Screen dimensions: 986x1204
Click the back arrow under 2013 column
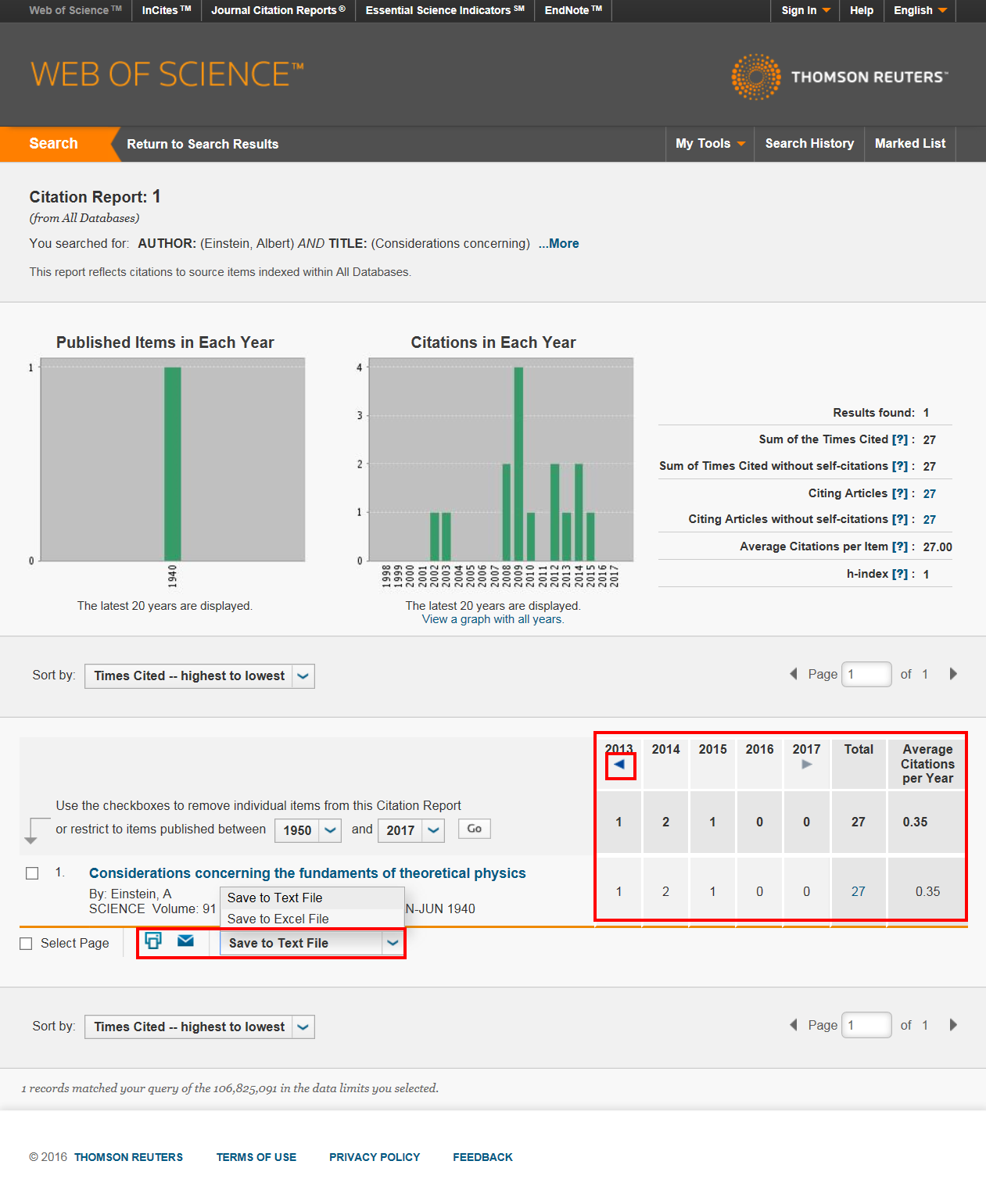click(619, 765)
